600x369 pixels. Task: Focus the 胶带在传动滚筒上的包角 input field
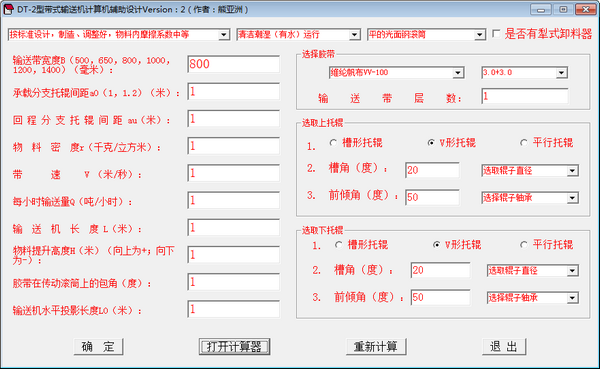pos(234,282)
